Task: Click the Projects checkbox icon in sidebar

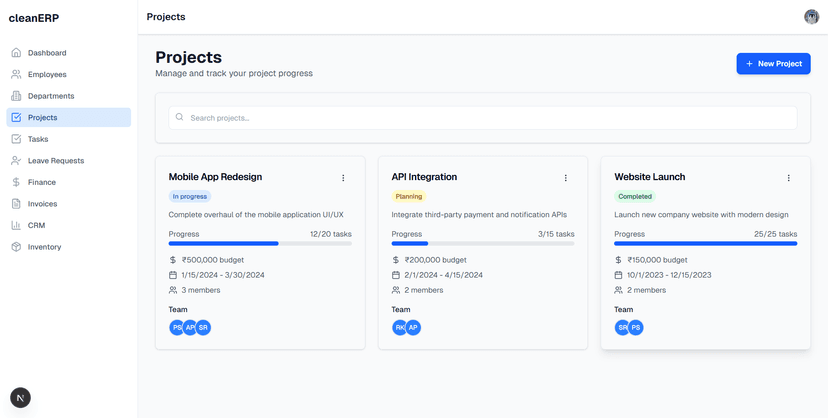Action: point(16,117)
